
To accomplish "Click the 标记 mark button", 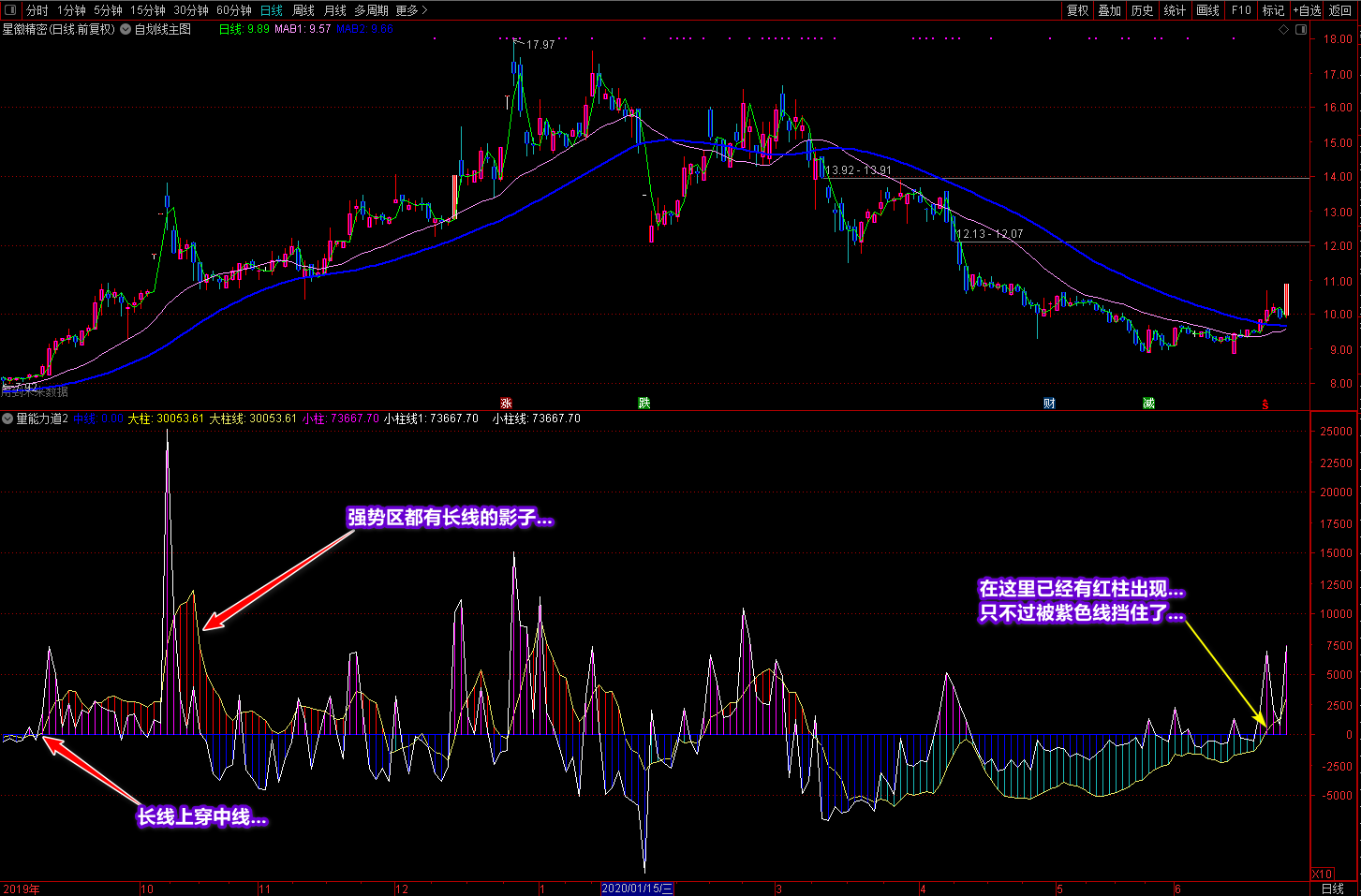I will [1274, 10].
